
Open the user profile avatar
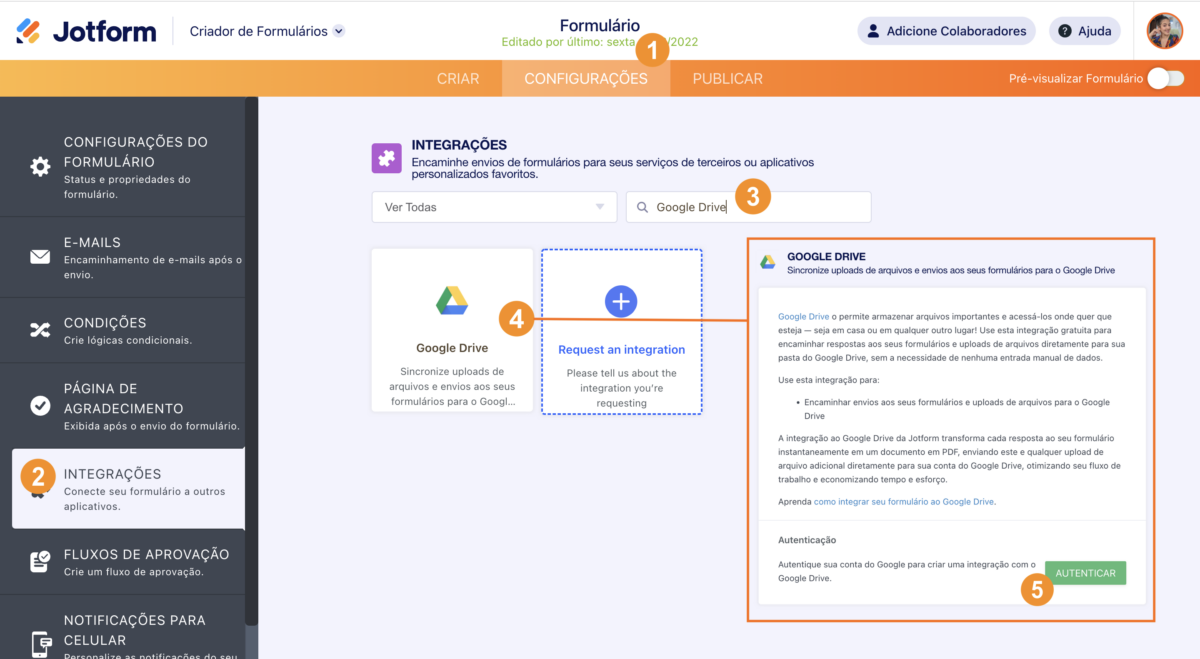click(x=1164, y=31)
